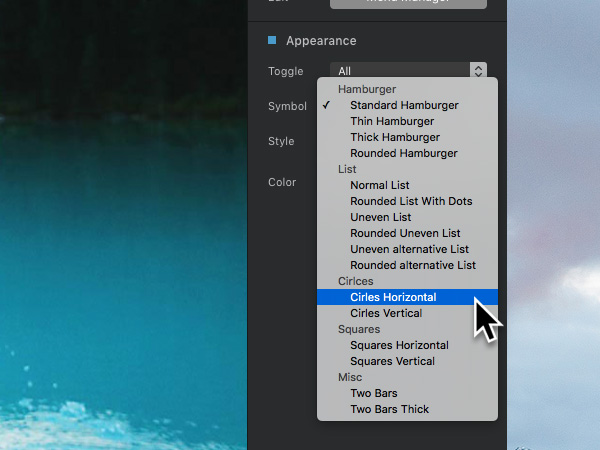Choose Rounded Uneven List
The width and height of the screenshot is (600, 450).
click(407, 233)
